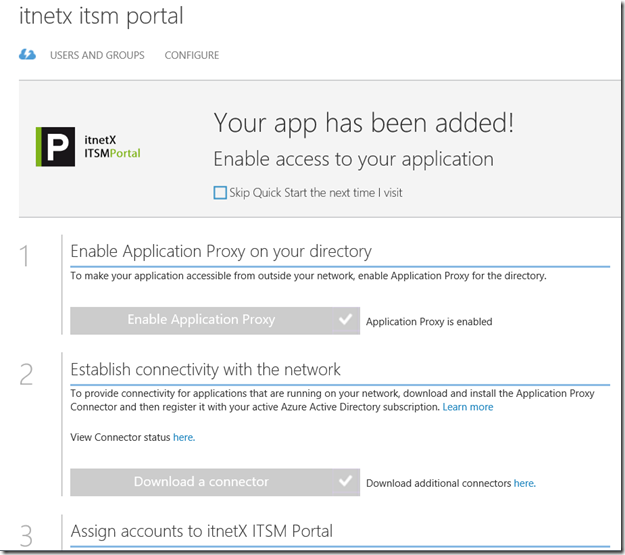Open the Quick Start cloud icon tab
The height and width of the screenshot is (555, 625).
tap(27, 55)
